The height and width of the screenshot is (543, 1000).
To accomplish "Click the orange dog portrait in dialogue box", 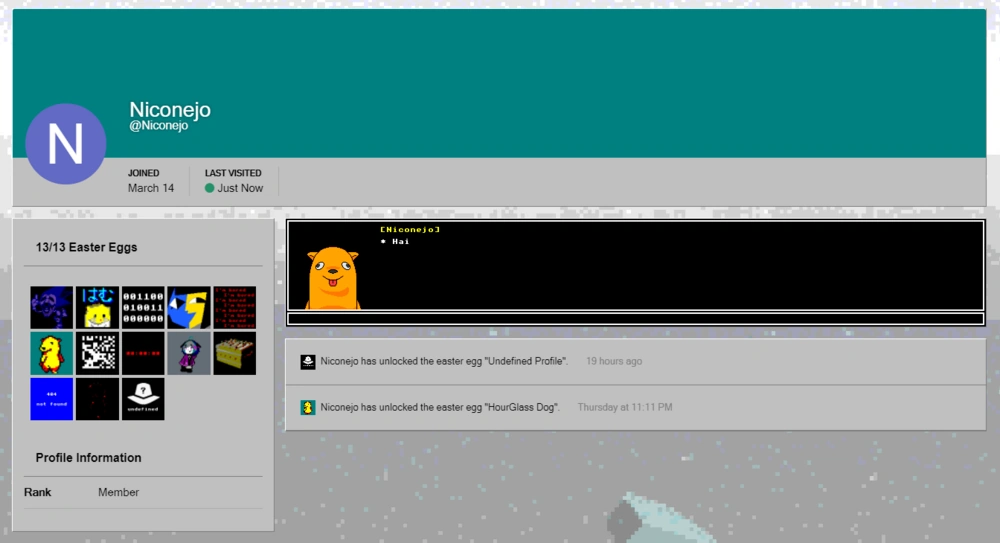I will (x=333, y=278).
